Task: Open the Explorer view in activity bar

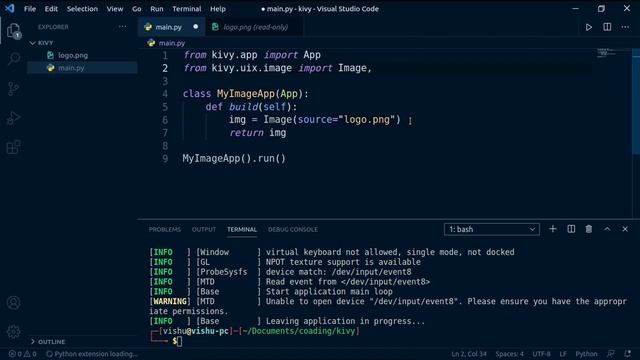Action: coord(13,31)
